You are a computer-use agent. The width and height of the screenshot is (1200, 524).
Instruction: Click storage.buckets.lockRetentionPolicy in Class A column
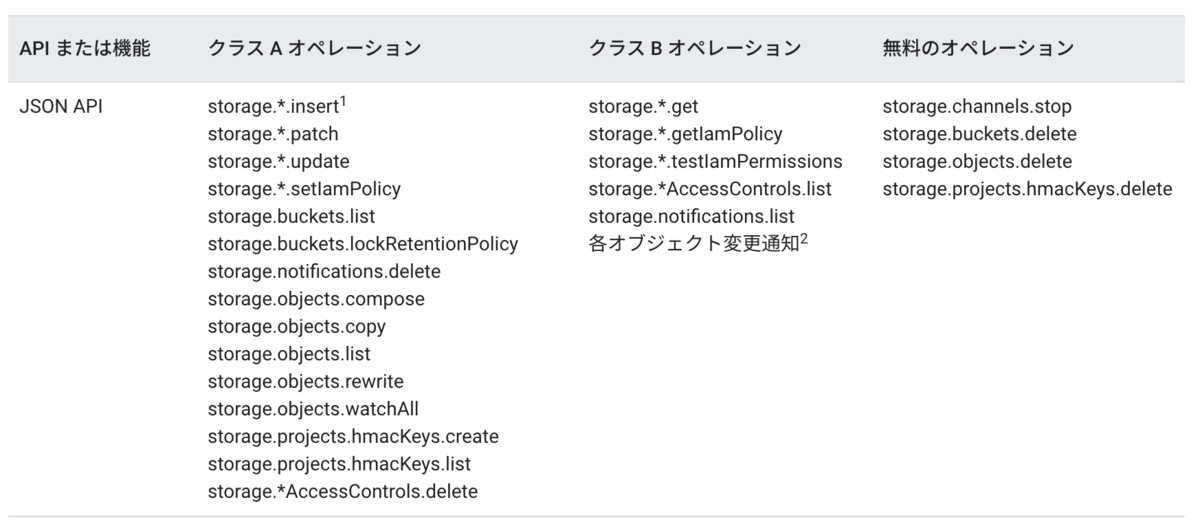363,243
